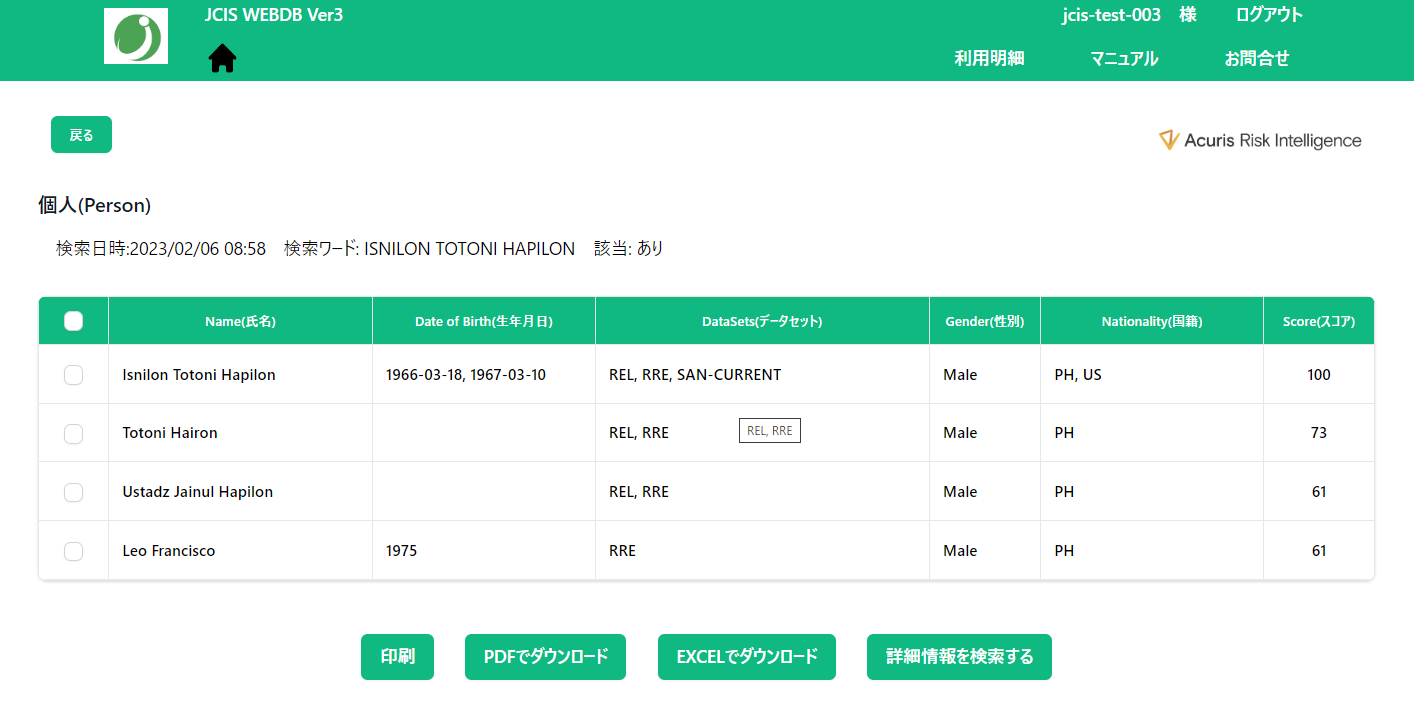Open the 利用明細 menu item
This screenshot has width=1414, height=705.
coord(990,59)
